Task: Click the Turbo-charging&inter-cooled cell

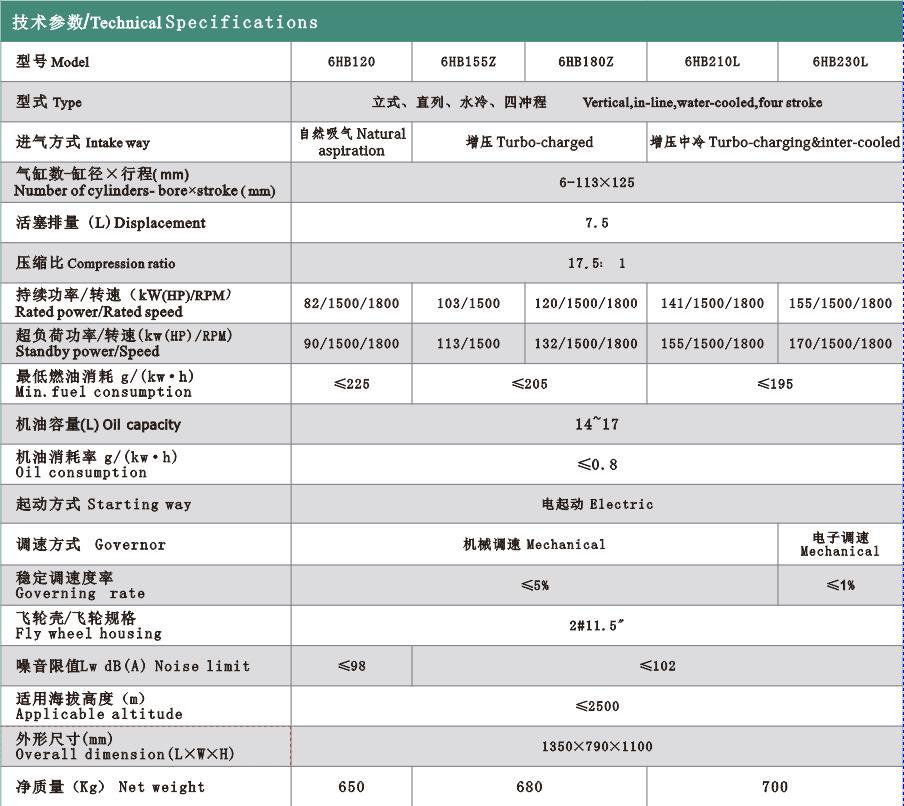Action: [775, 142]
